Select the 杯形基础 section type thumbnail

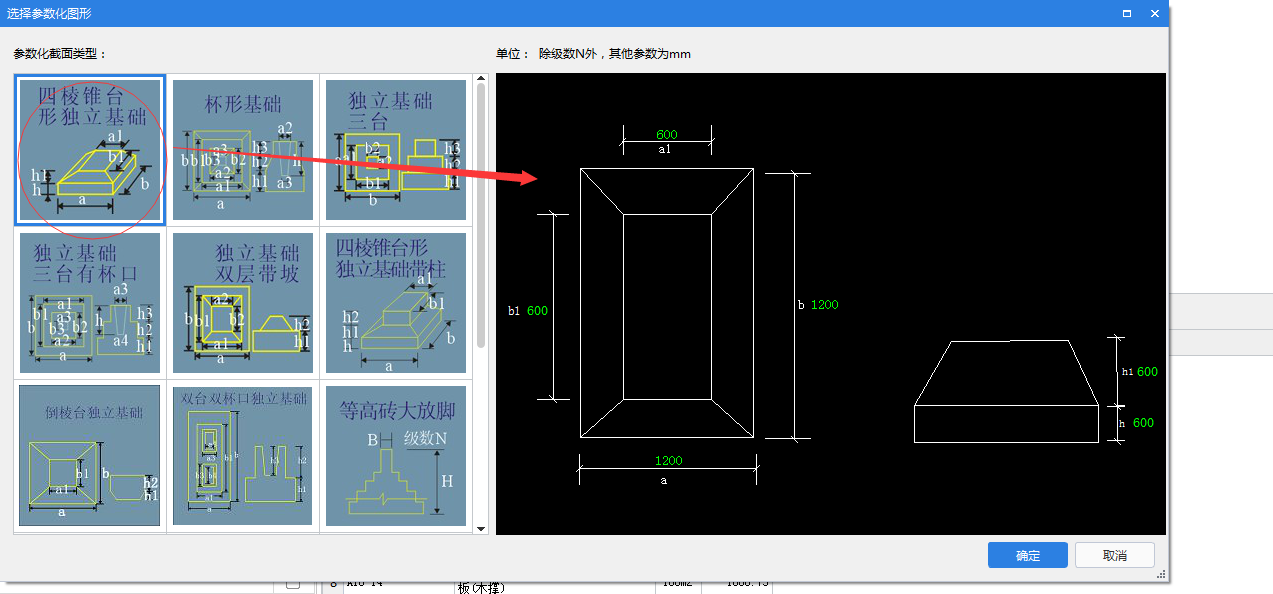point(243,150)
